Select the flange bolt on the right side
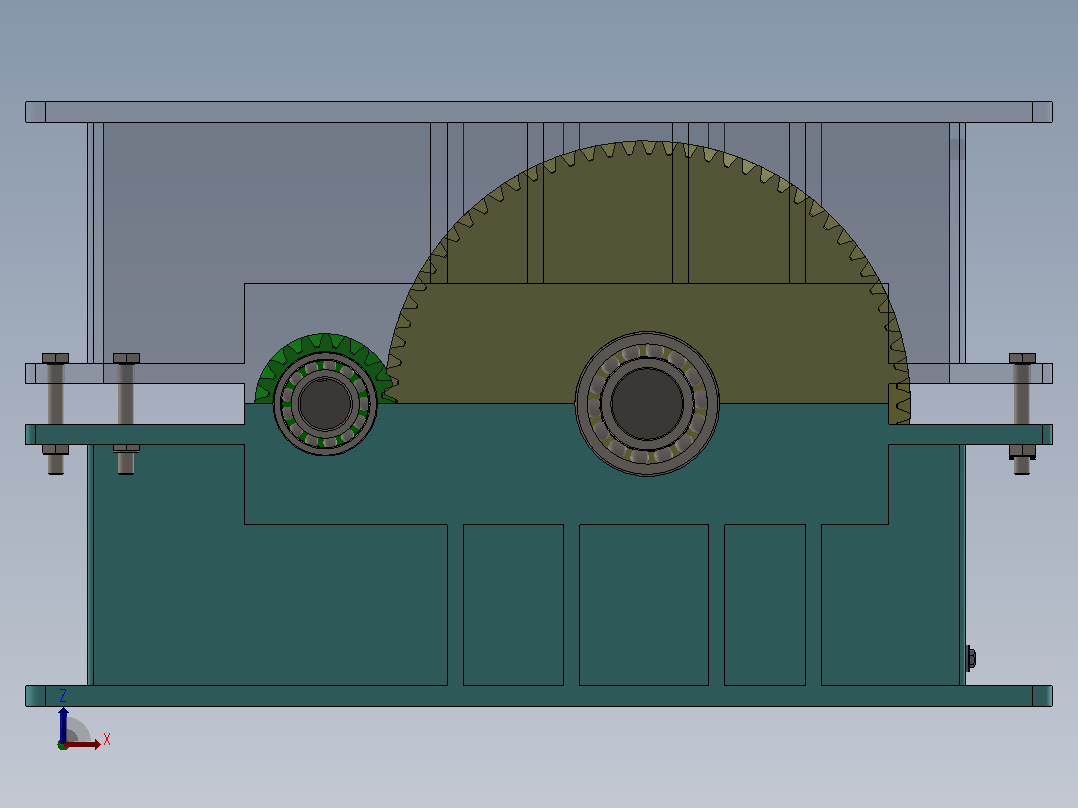Screen dimensions: 1078x808 pos(1022,413)
